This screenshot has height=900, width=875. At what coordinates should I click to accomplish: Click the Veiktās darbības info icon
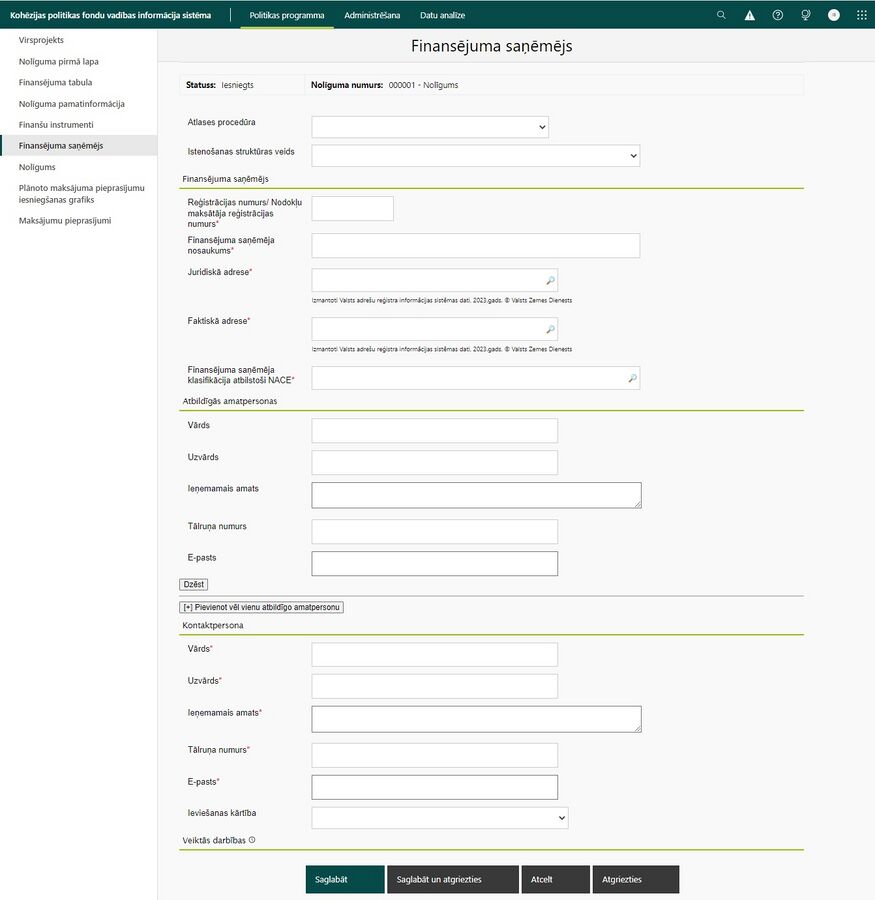coord(252,840)
